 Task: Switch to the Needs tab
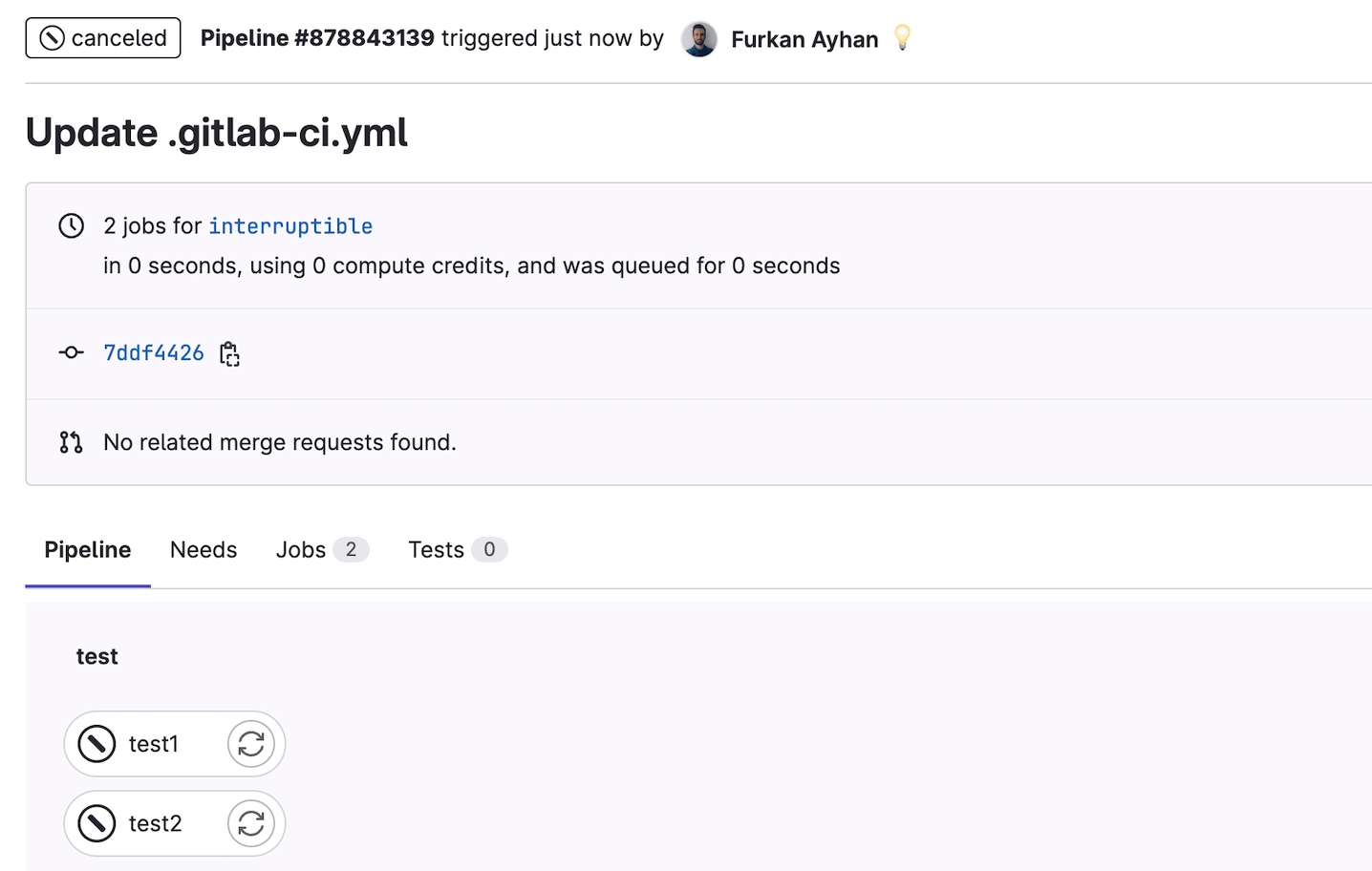pyautogui.click(x=204, y=550)
